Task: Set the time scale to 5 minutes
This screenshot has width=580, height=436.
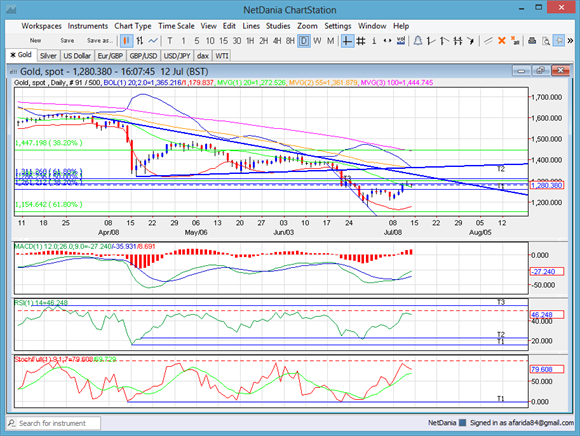Action: pos(196,41)
